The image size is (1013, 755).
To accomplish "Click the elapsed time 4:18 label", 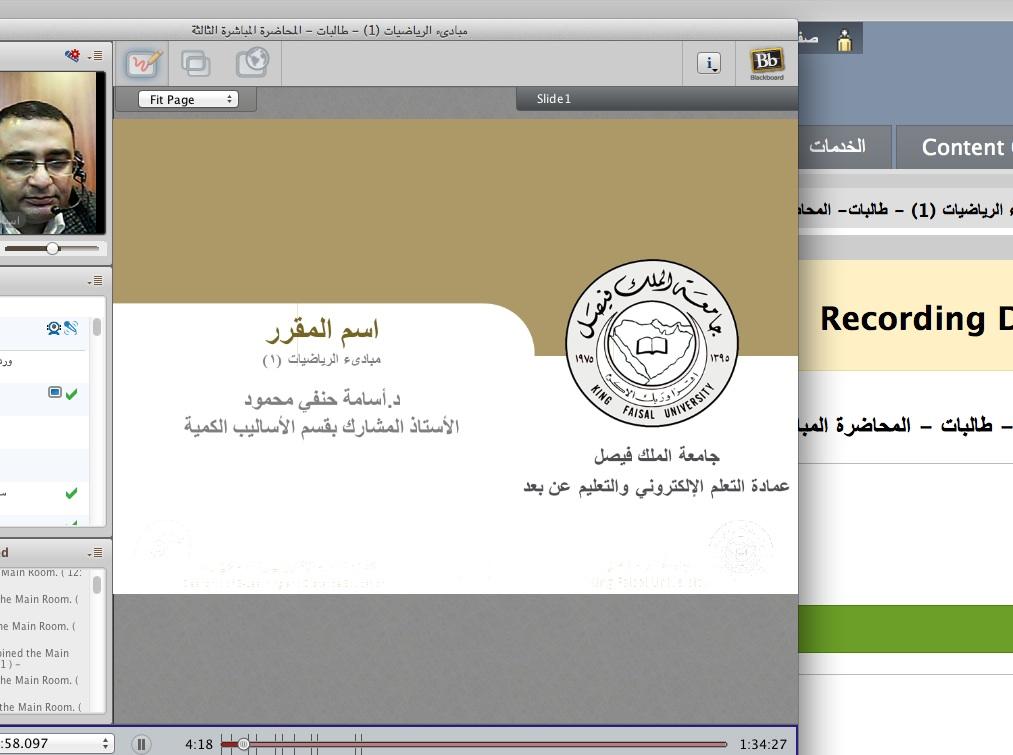I will (x=199, y=744).
